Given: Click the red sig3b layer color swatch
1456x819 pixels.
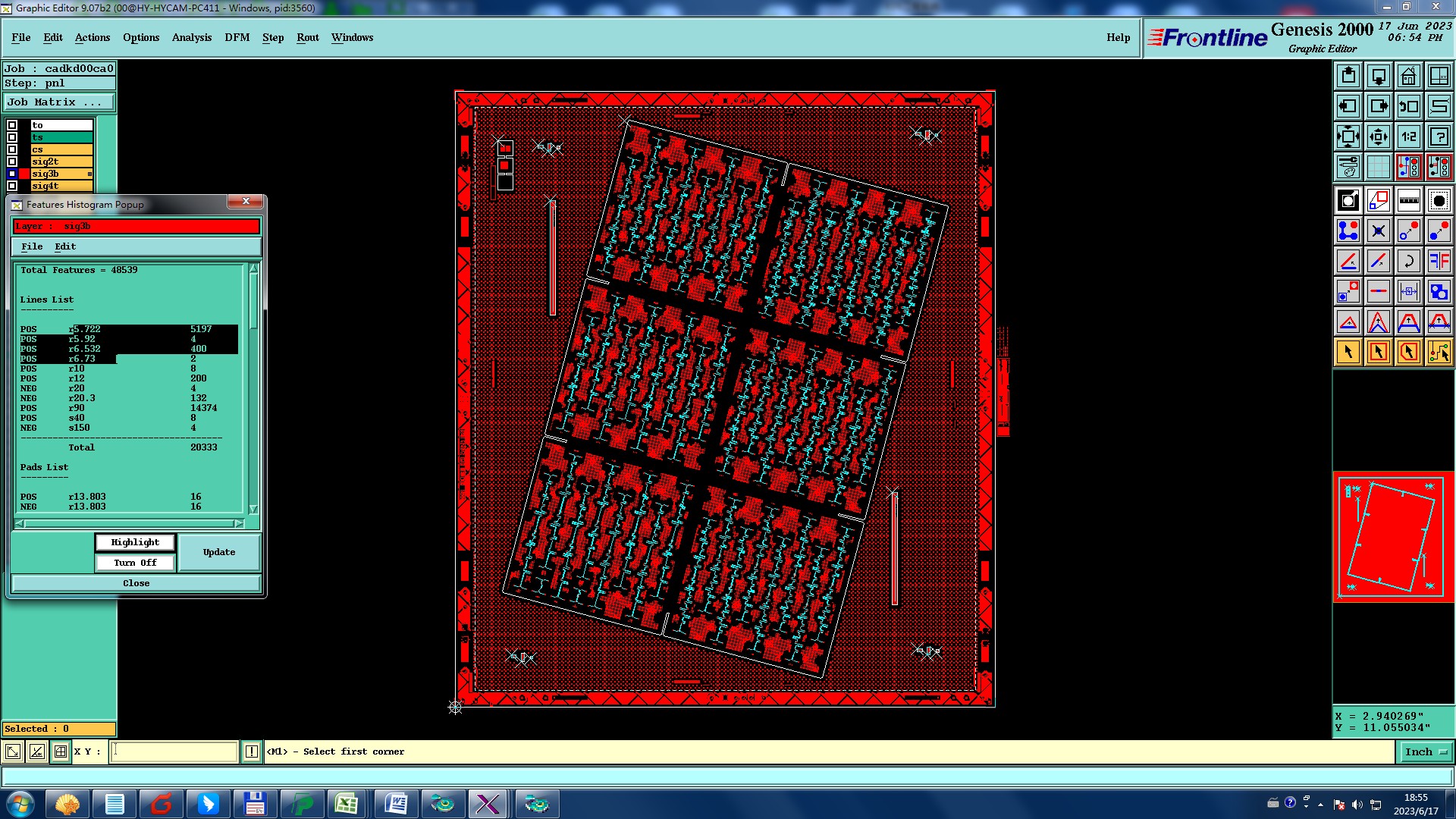Looking at the screenshot, I should pos(24,174).
